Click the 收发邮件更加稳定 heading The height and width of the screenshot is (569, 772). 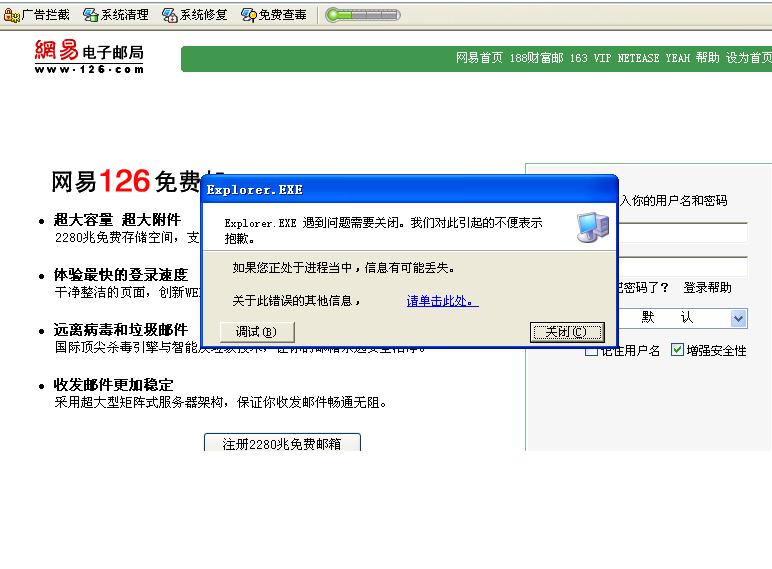(114, 384)
